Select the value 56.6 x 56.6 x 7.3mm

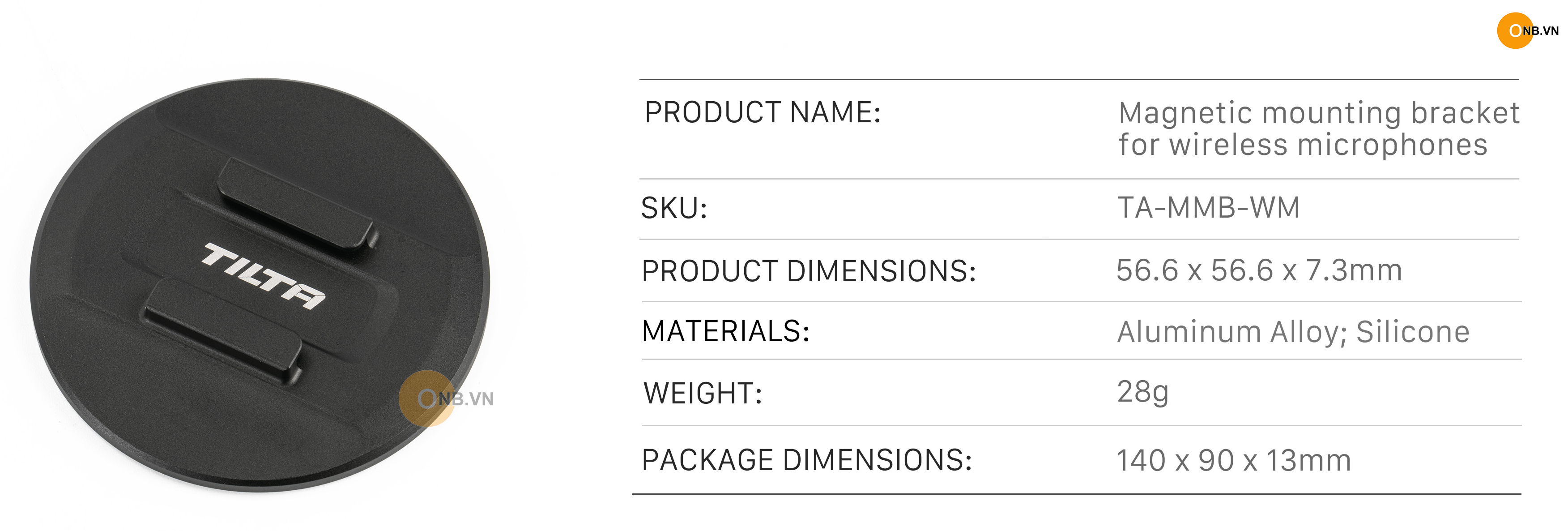[1259, 270]
